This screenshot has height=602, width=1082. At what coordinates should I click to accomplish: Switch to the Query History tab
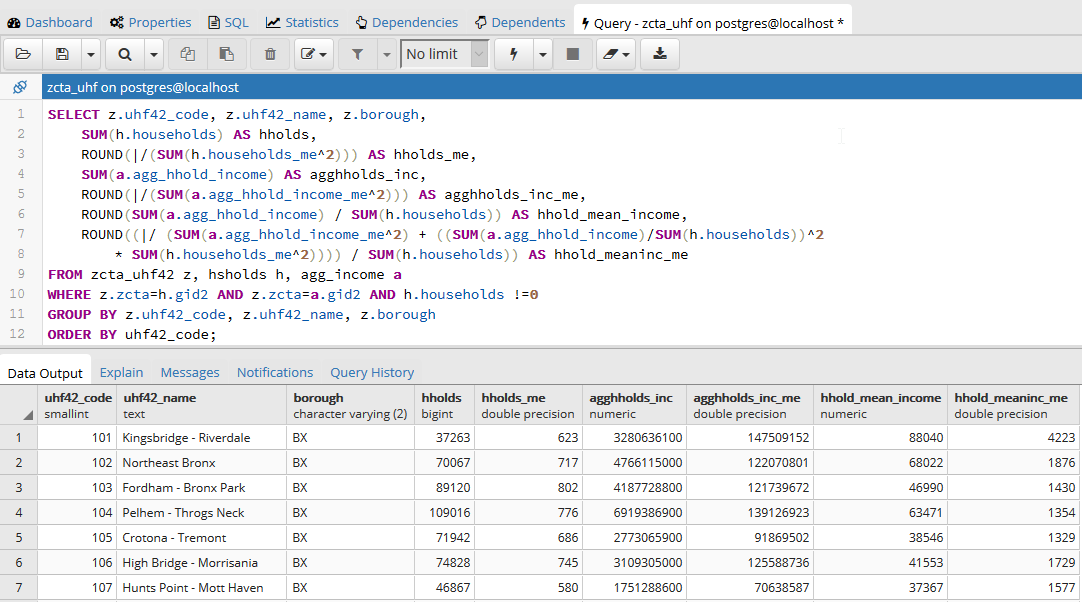tap(371, 372)
